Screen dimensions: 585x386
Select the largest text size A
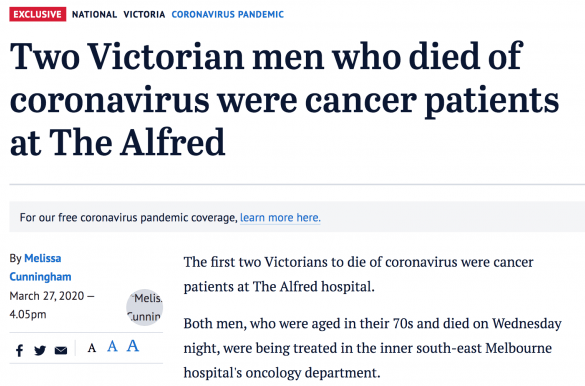pyautogui.click(x=133, y=346)
